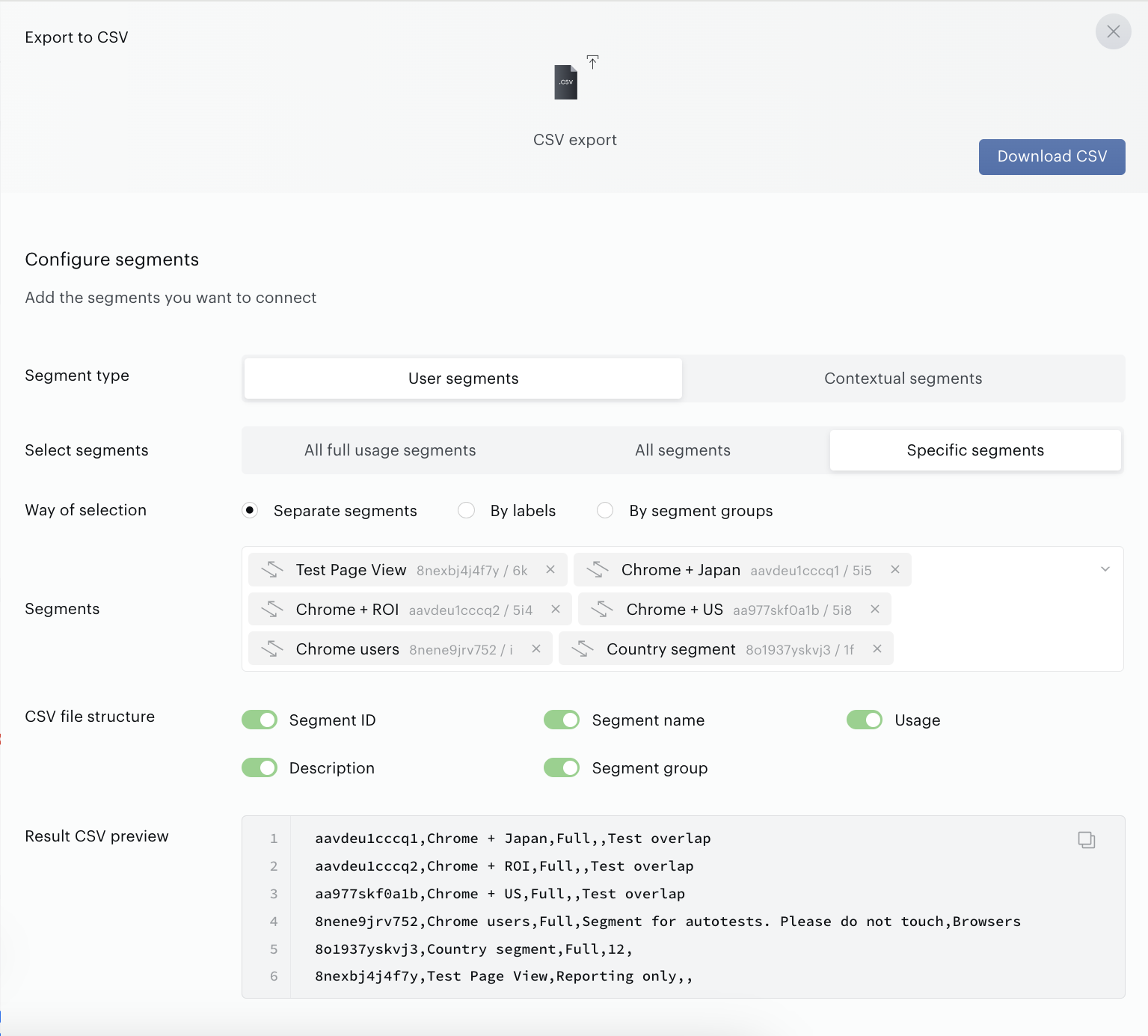
Task: Click sync icon on Chrome + ROI chip
Action: [x=271, y=610]
